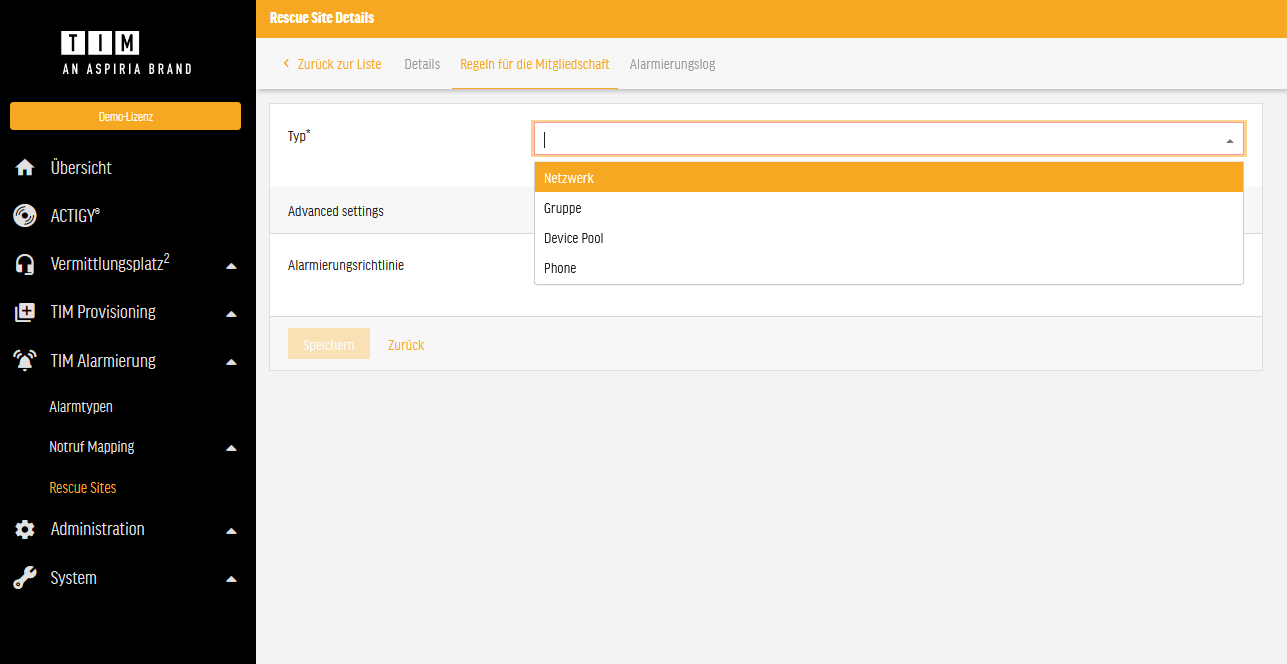Click the Administration gear icon
This screenshot has width=1287, height=664.
click(25, 530)
